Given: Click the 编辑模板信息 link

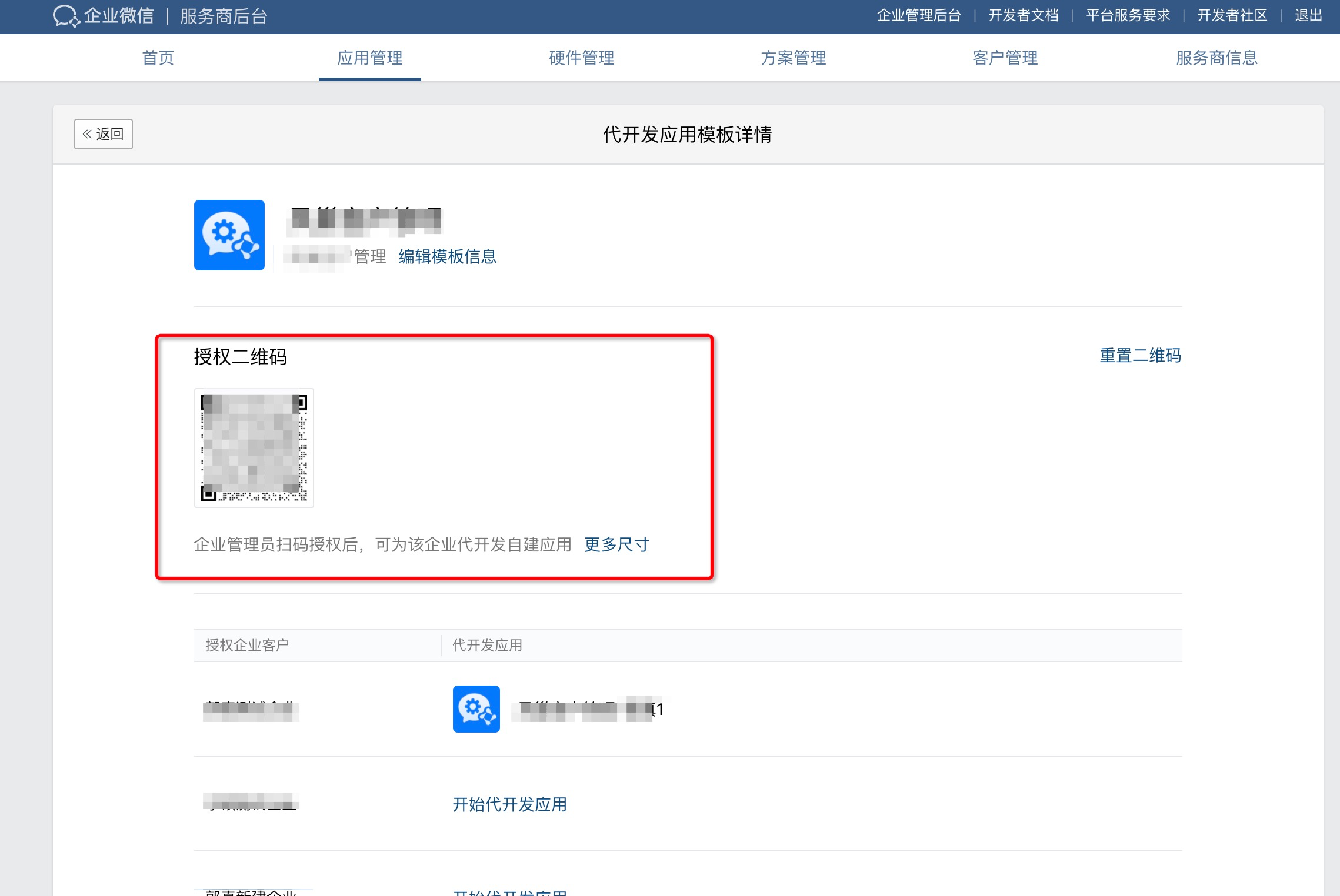Looking at the screenshot, I should coord(448,256).
